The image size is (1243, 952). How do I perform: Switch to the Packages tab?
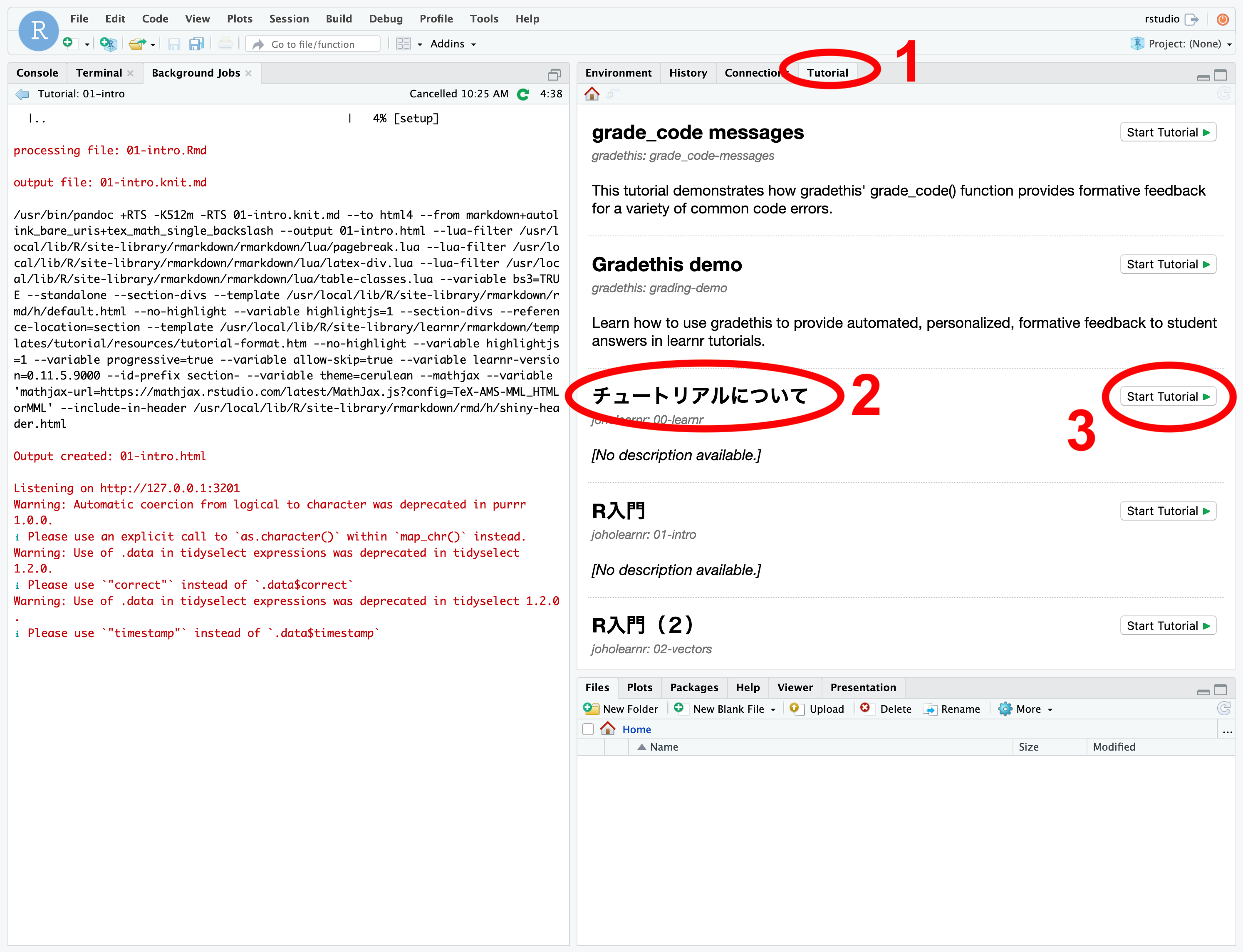693,687
